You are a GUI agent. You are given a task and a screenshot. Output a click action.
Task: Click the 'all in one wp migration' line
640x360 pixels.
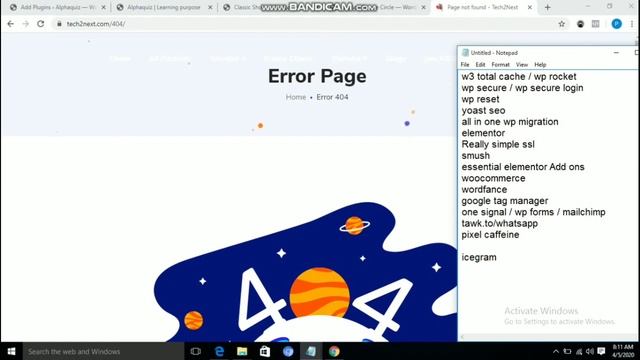[510, 122]
